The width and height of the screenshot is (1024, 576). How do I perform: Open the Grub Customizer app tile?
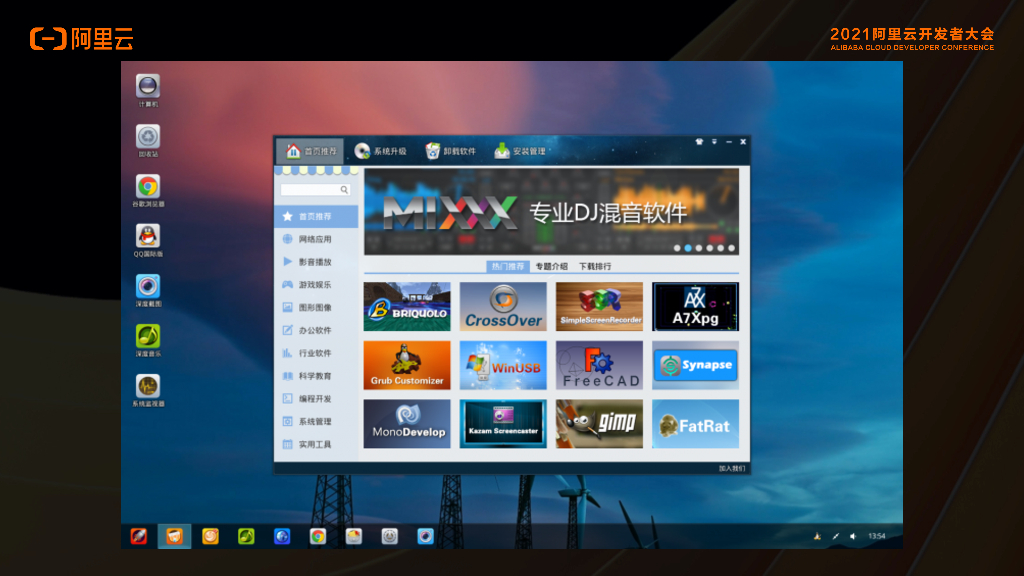coord(407,365)
